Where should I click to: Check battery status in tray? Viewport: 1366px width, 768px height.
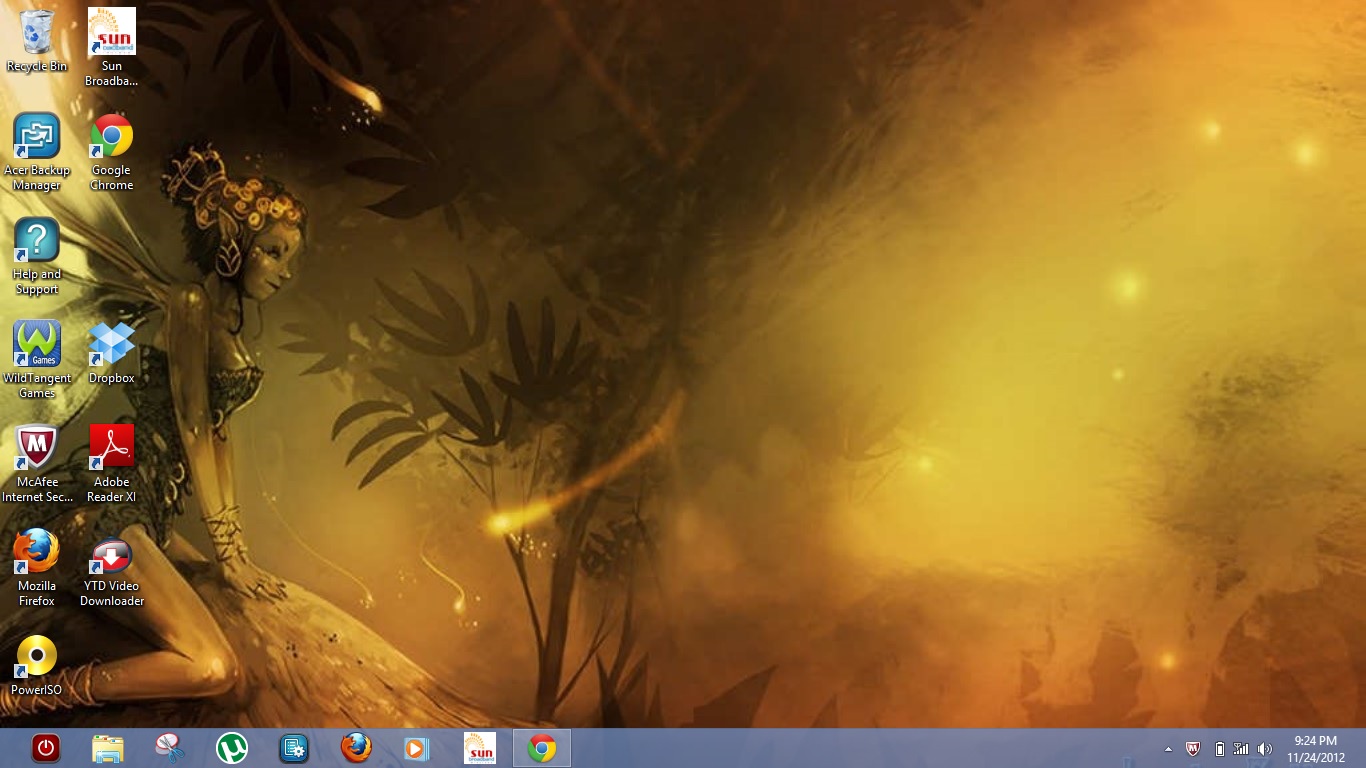1219,749
